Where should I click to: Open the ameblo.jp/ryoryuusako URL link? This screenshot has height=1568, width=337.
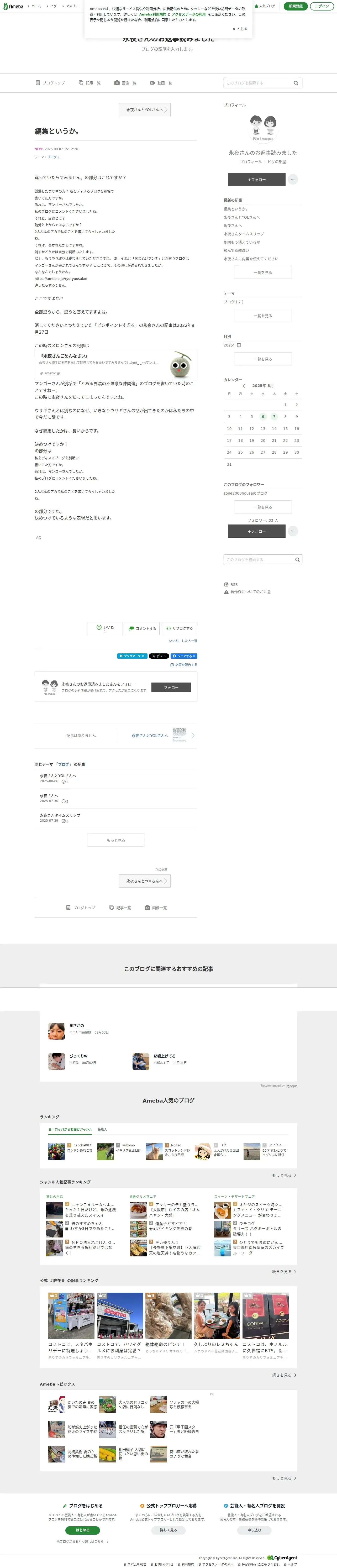[x=61, y=279]
